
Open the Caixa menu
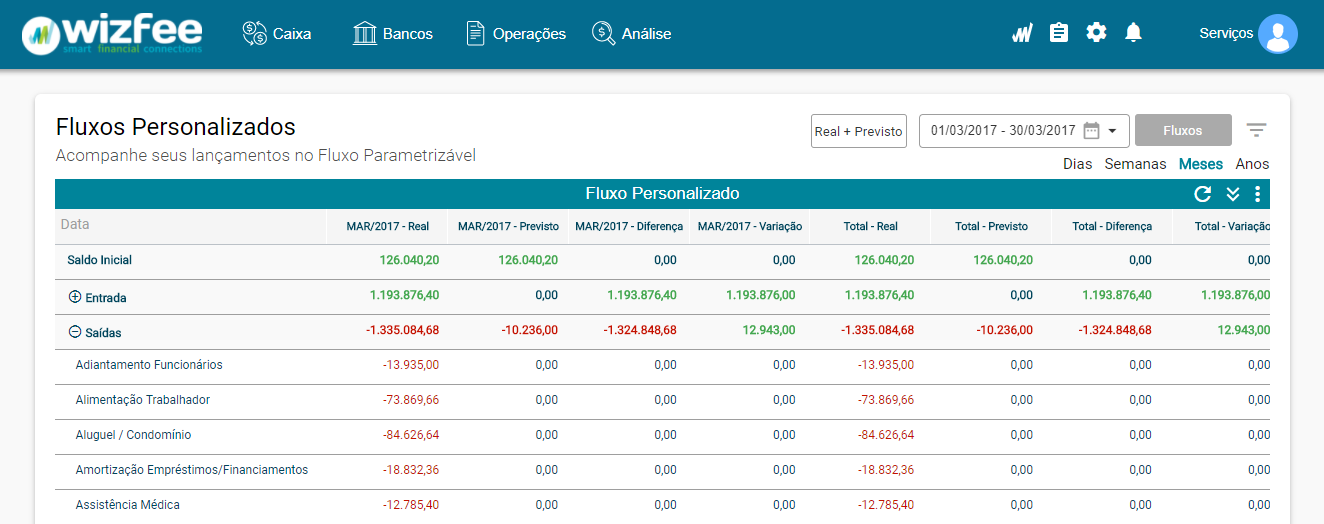pos(277,34)
